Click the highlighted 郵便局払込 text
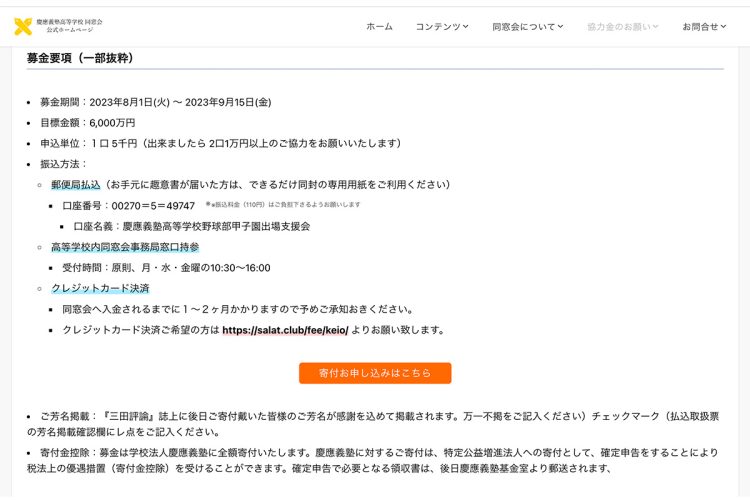The width and height of the screenshot is (750, 500). (76, 185)
